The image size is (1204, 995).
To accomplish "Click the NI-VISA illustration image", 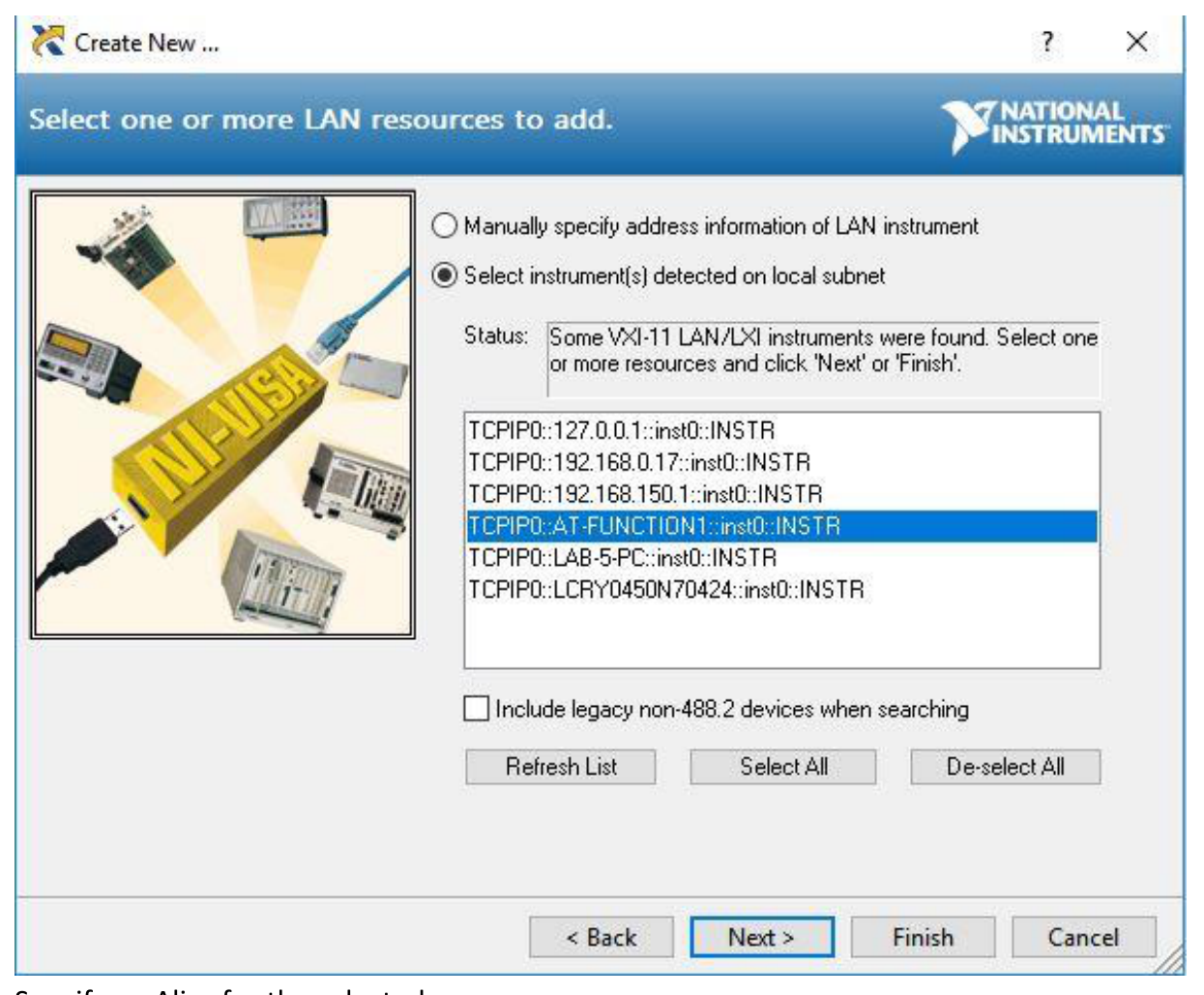I will pyautogui.click(x=223, y=414).
